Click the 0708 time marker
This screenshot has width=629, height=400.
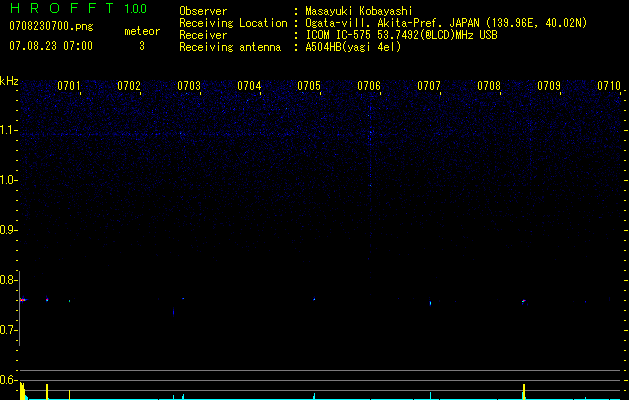pos(489,86)
